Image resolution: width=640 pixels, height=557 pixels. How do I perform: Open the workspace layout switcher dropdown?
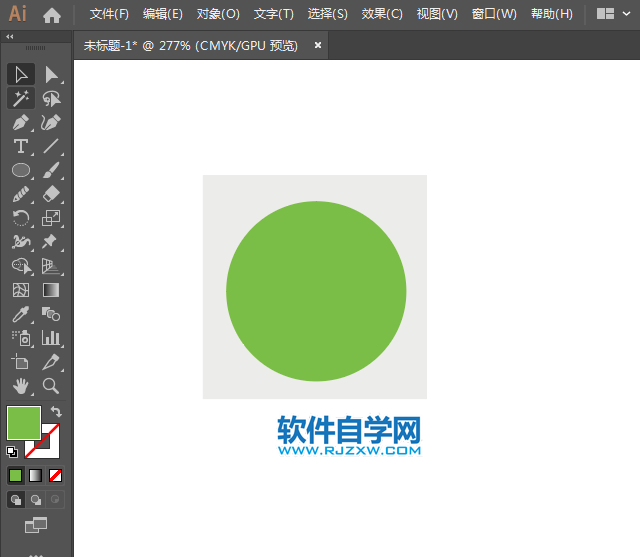coord(613,14)
